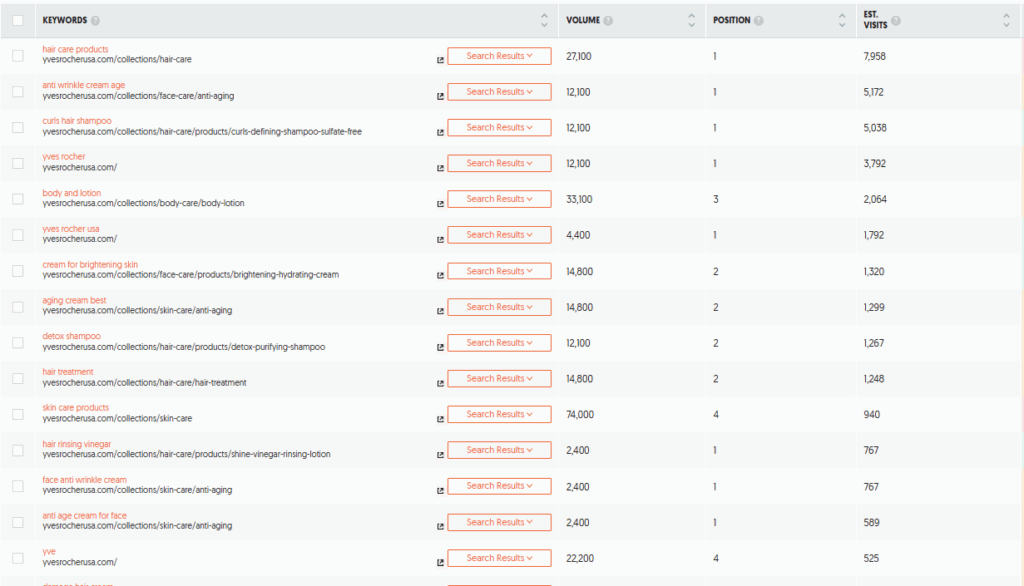Sort table by Est. Visits column arrows
The image size is (1024, 586).
pos(1006,20)
